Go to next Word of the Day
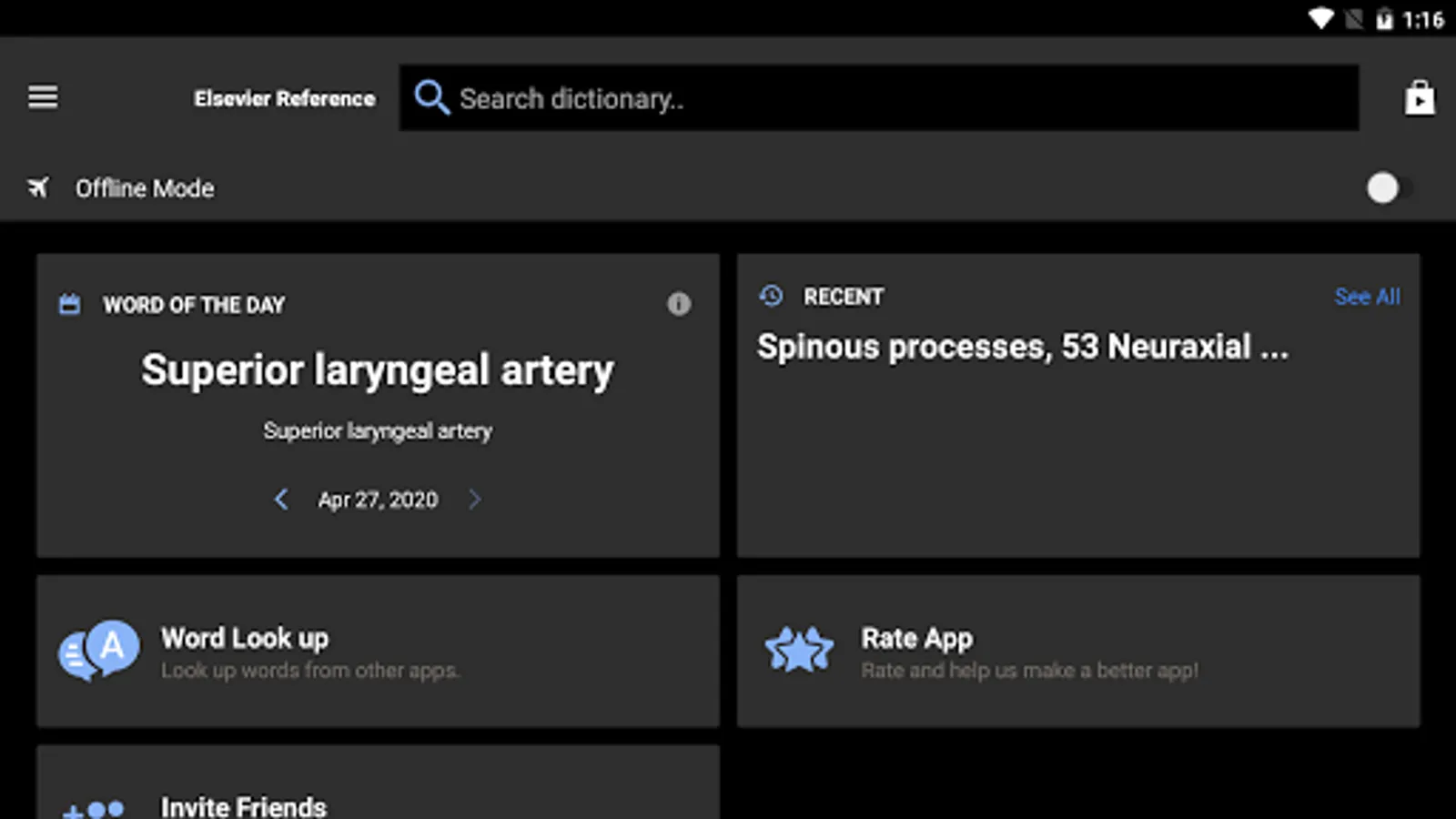The width and height of the screenshot is (1456, 819). 474,499
